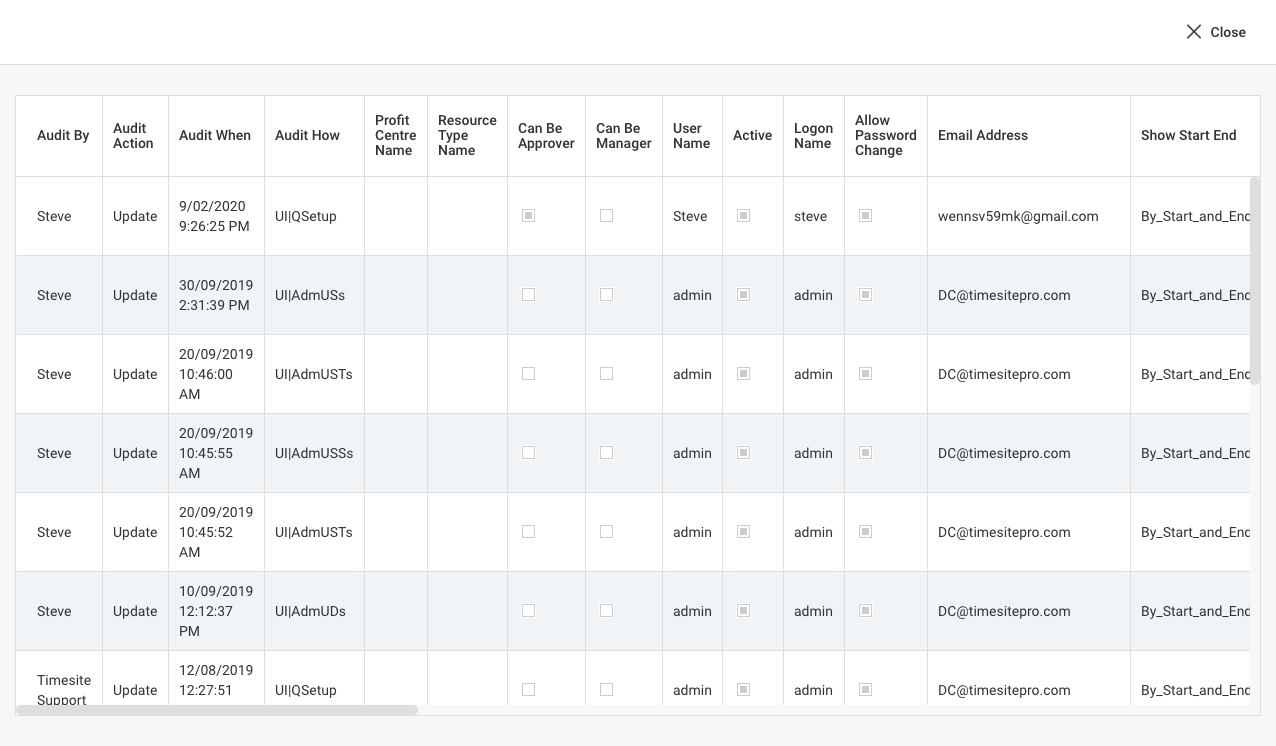Toggle Active checkbox in 30/09/2019 row

[x=743, y=295]
